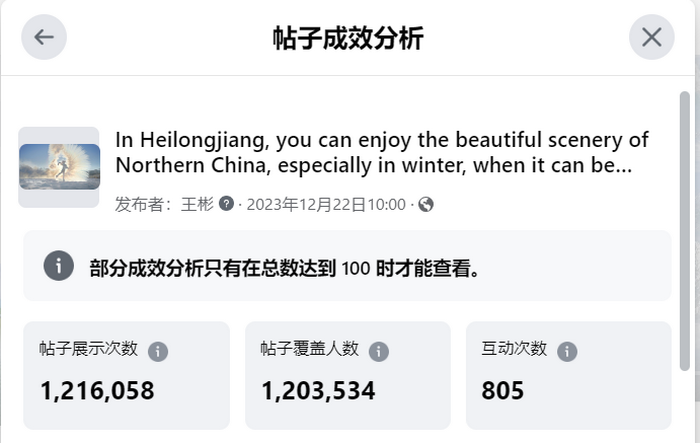
Task: Click the post date 2023年12月22日10:00
Action: (x=326, y=205)
